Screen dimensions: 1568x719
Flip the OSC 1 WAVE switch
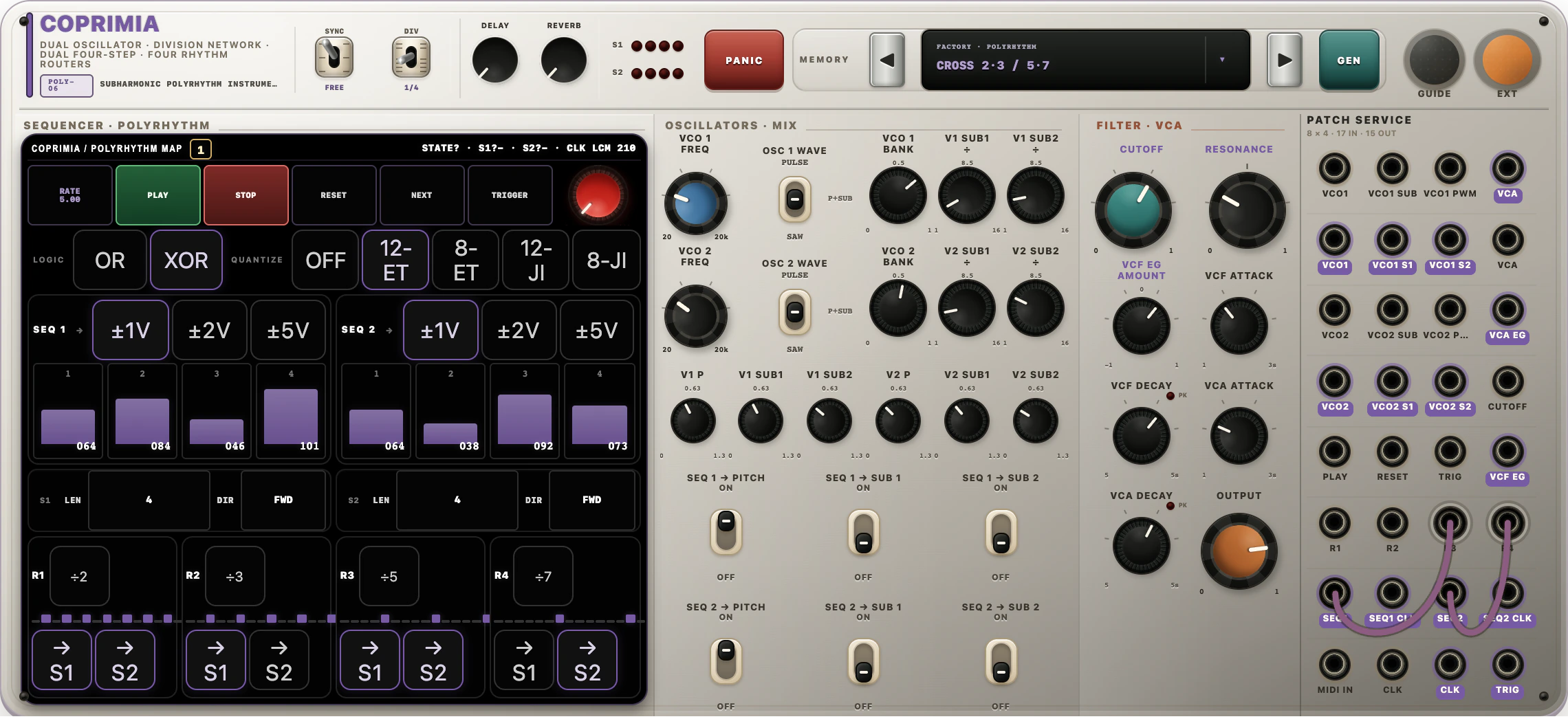tap(794, 199)
